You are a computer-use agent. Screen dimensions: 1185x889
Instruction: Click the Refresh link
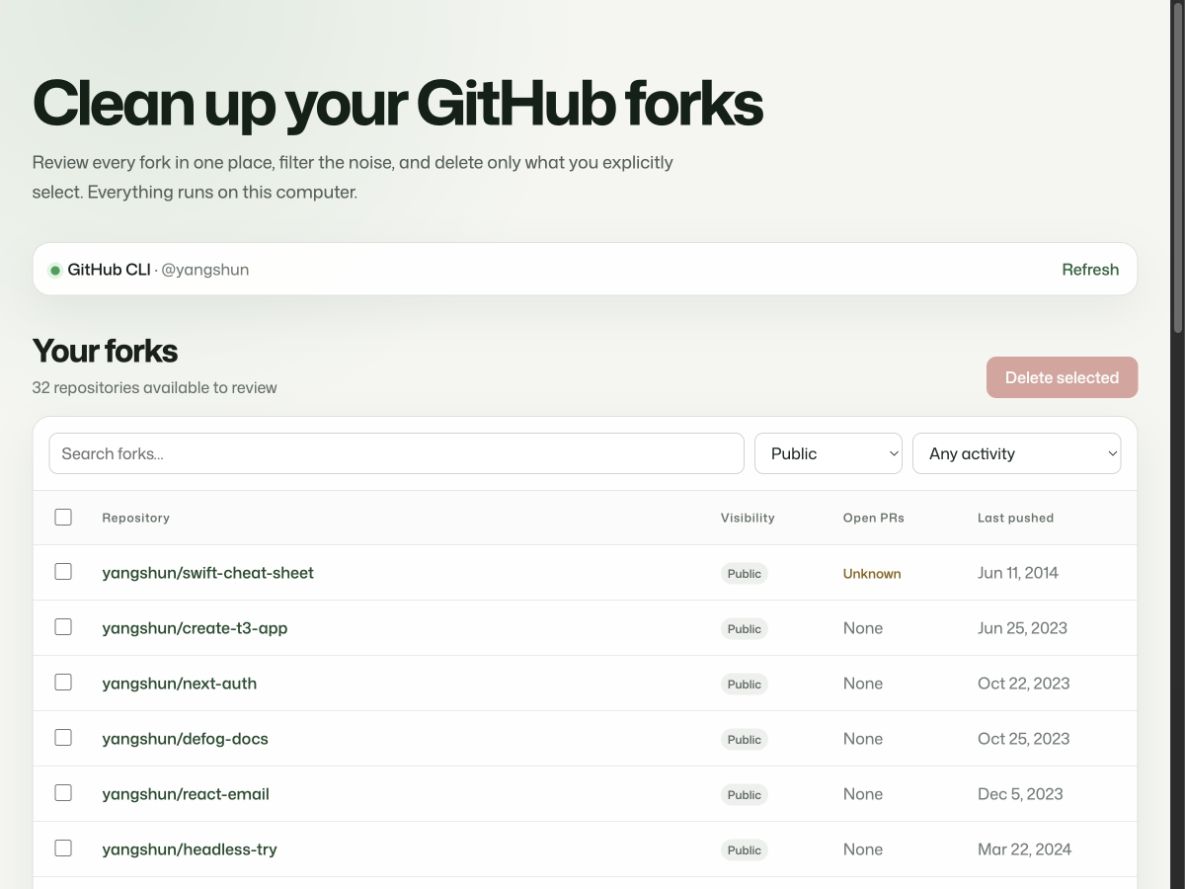(x=1090, y=270)
